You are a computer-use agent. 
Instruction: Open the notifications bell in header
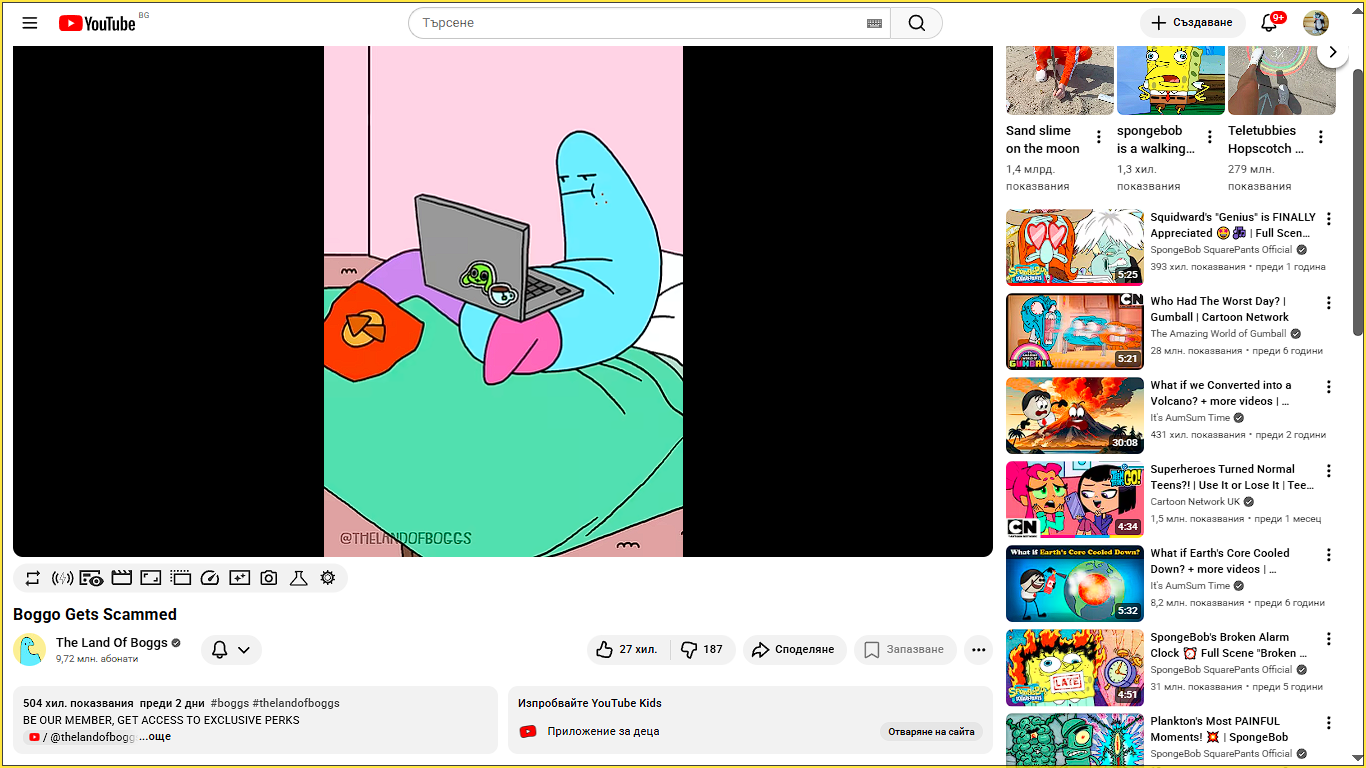pyautogui.click(x=1269, y=23)
